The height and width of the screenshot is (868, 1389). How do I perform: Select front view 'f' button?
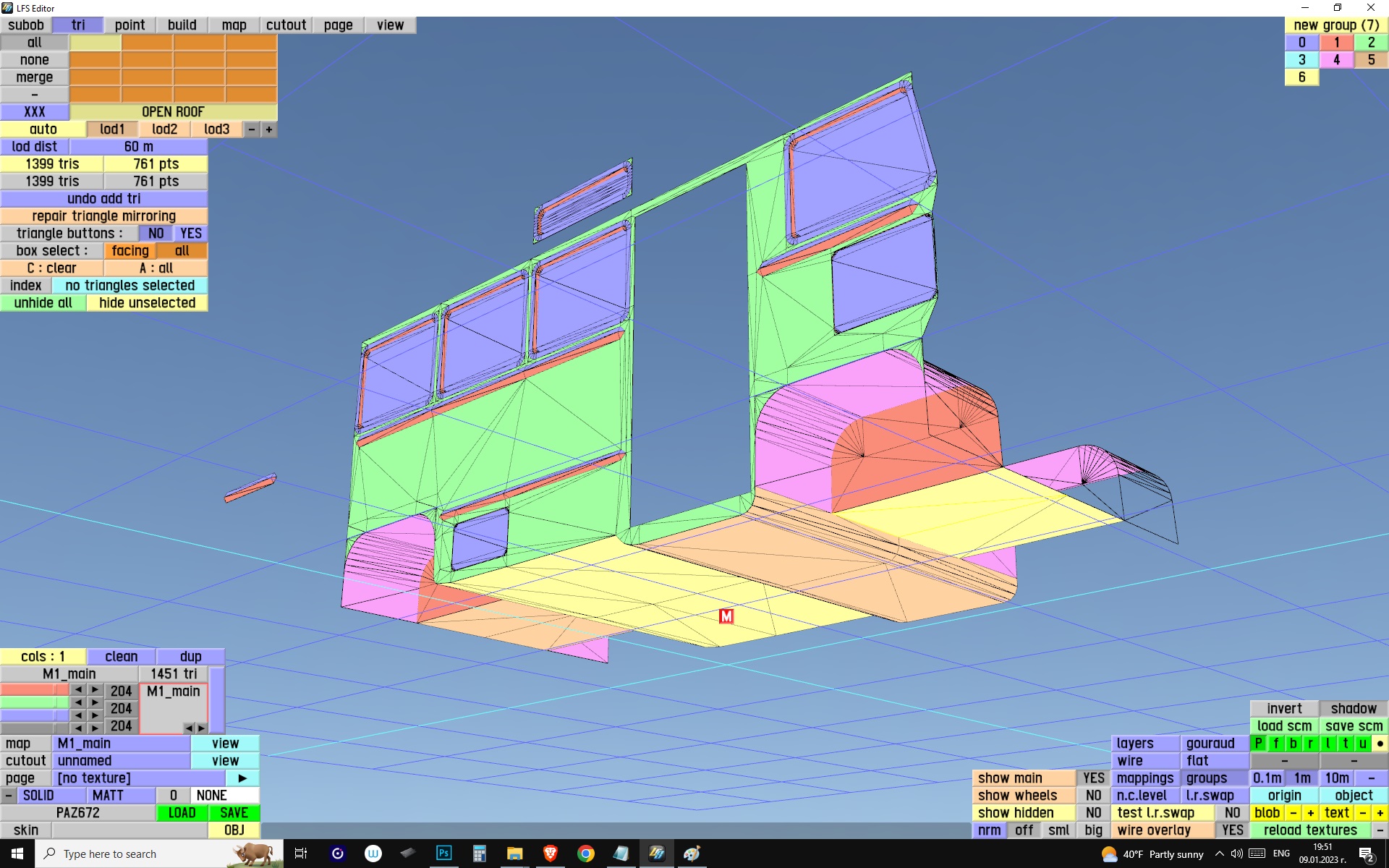coord(1275,744)
